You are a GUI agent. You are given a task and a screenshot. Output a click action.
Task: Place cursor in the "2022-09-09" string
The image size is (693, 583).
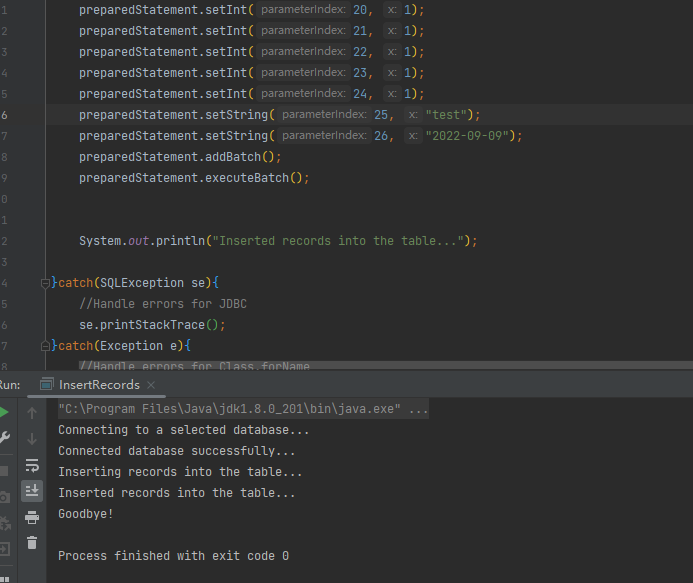470,136
